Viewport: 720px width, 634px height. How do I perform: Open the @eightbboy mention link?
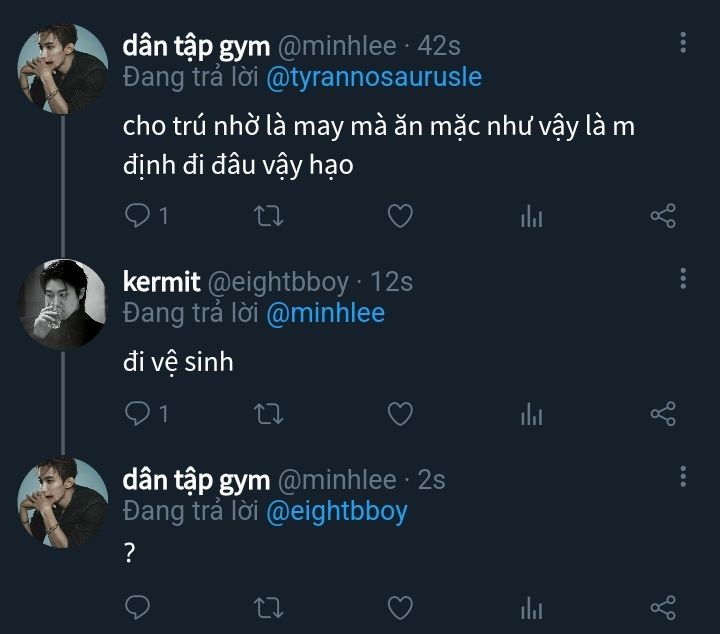(336, 511)
